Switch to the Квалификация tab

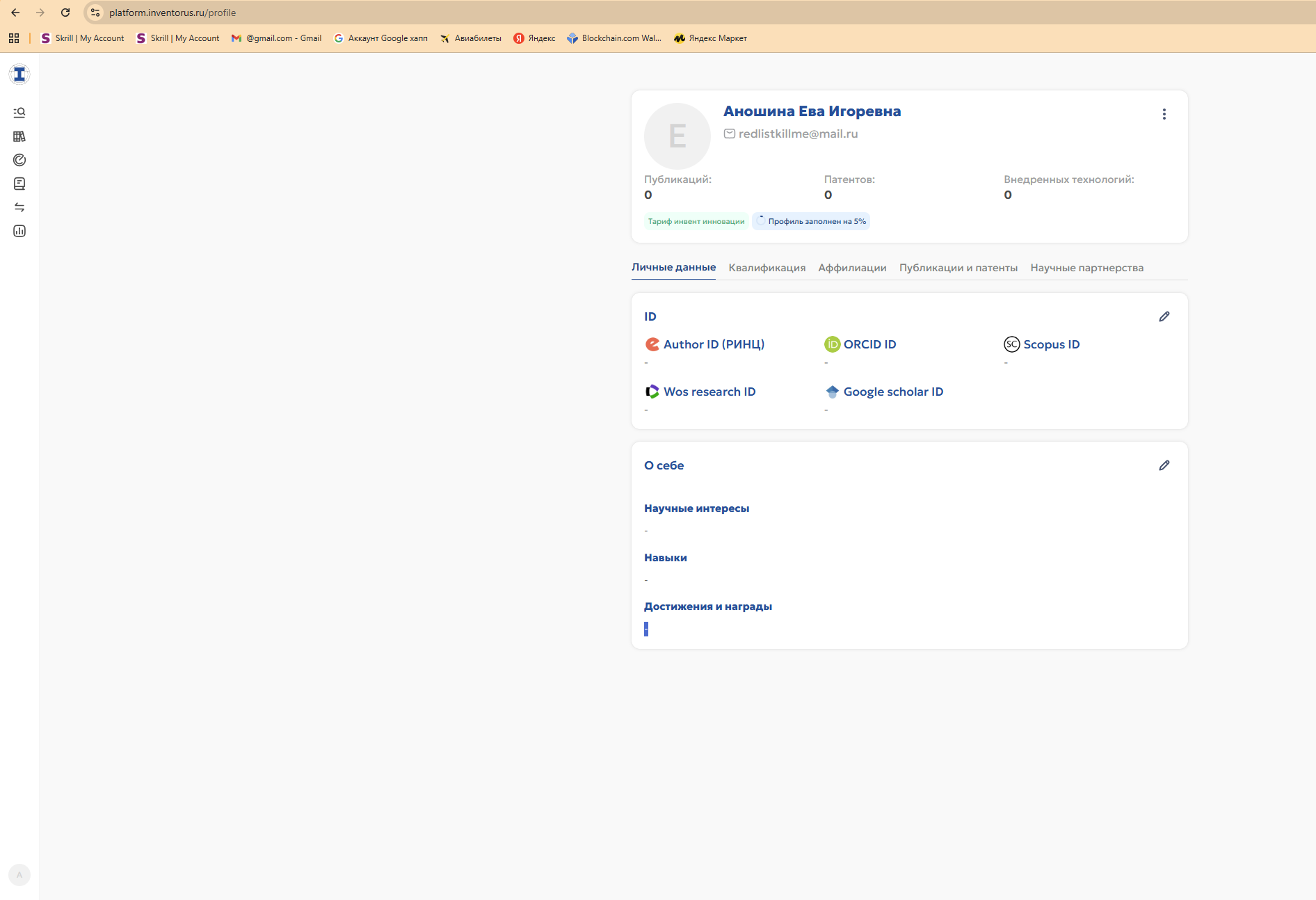click(767, 268)
